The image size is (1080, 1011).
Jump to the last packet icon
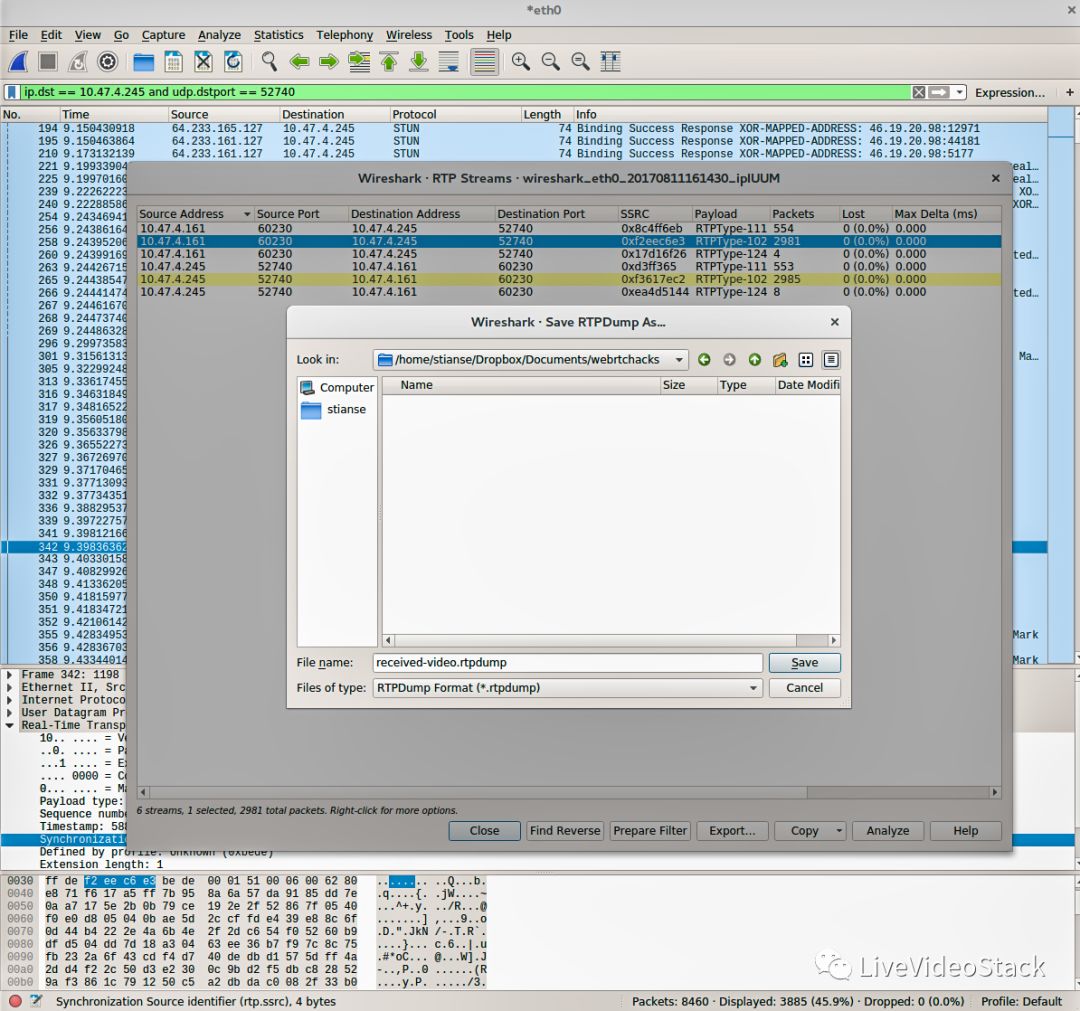tap(419, 62)
